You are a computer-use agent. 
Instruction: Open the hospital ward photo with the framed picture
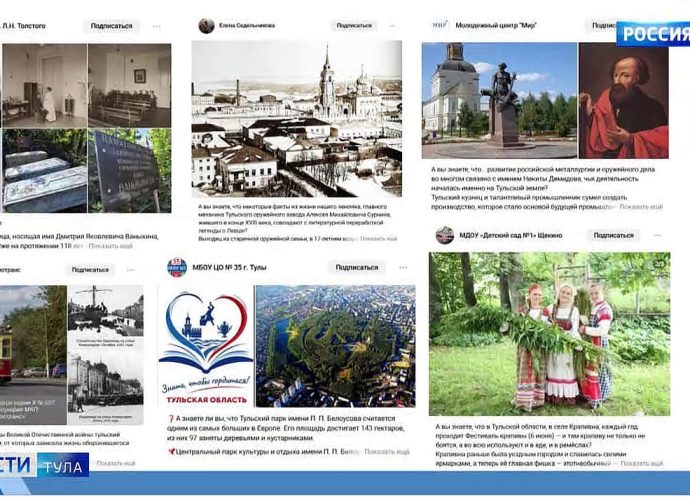click(x=130, y=85)
